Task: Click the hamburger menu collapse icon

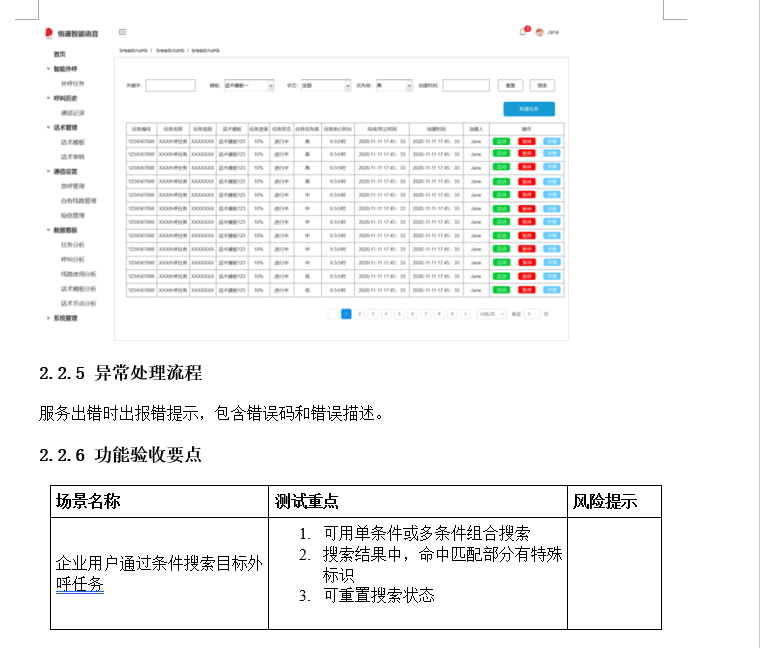Action: click(123, 32)
